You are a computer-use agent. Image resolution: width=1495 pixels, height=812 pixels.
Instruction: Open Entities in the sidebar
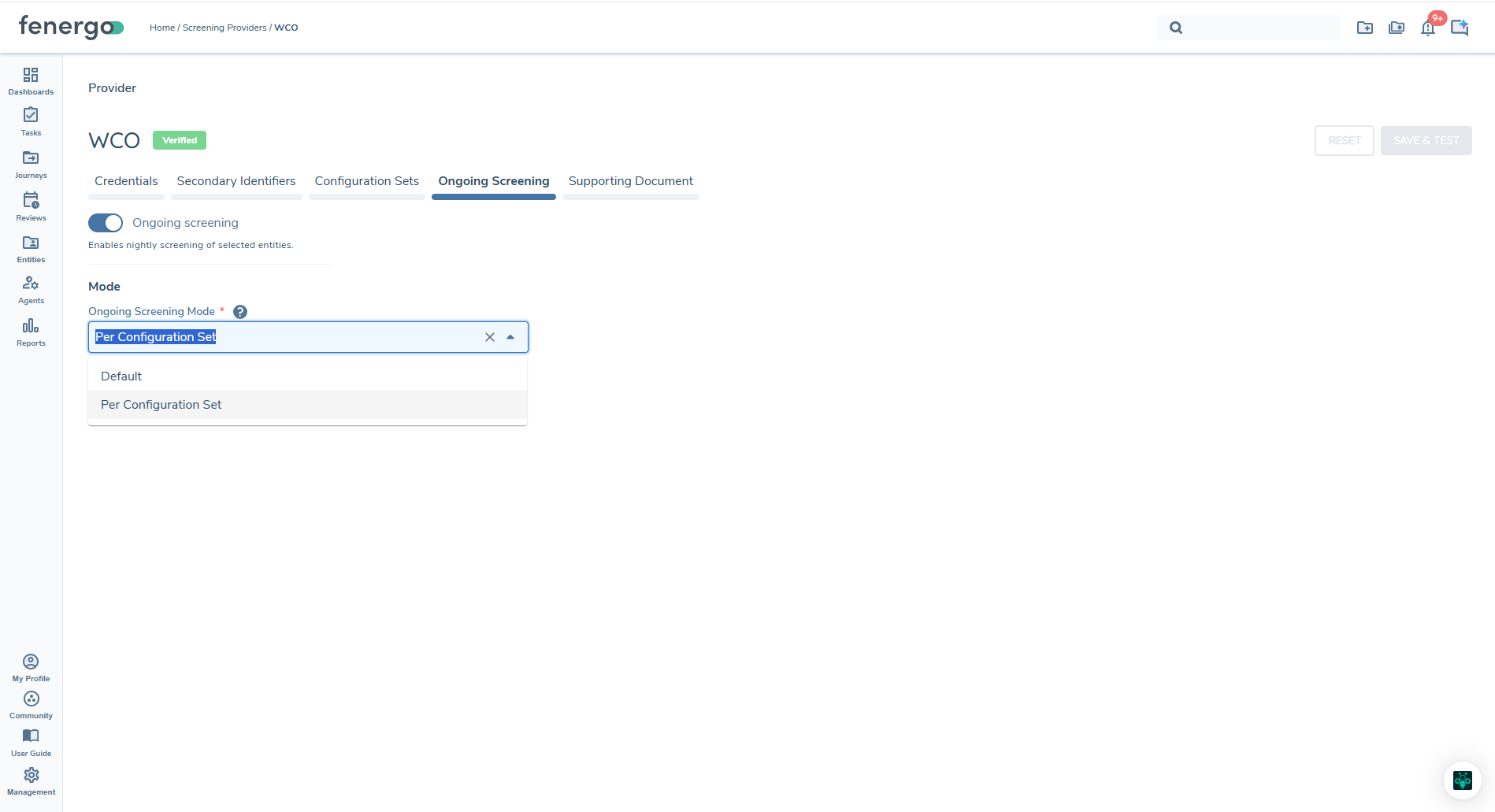[x=31, y=249]
